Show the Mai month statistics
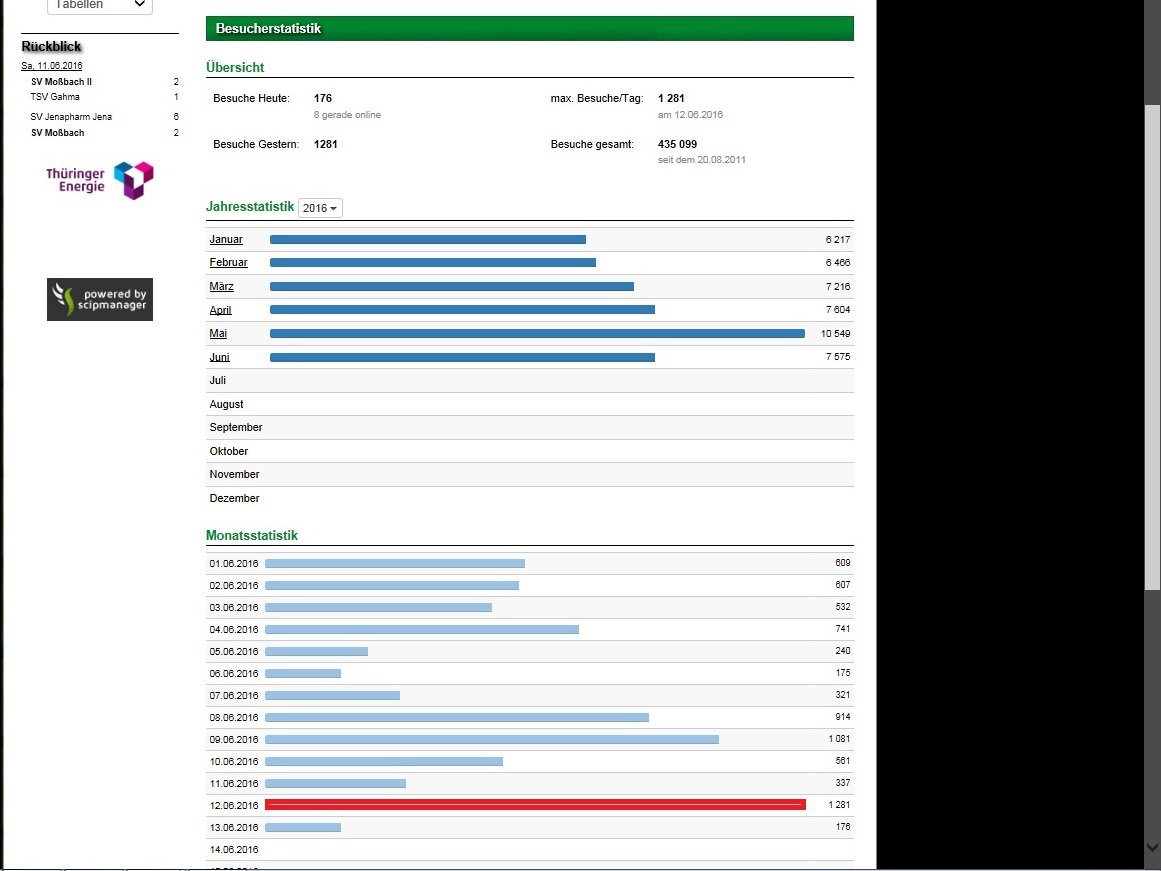The width and height of the screenshot is (1161, 871). 218,333
